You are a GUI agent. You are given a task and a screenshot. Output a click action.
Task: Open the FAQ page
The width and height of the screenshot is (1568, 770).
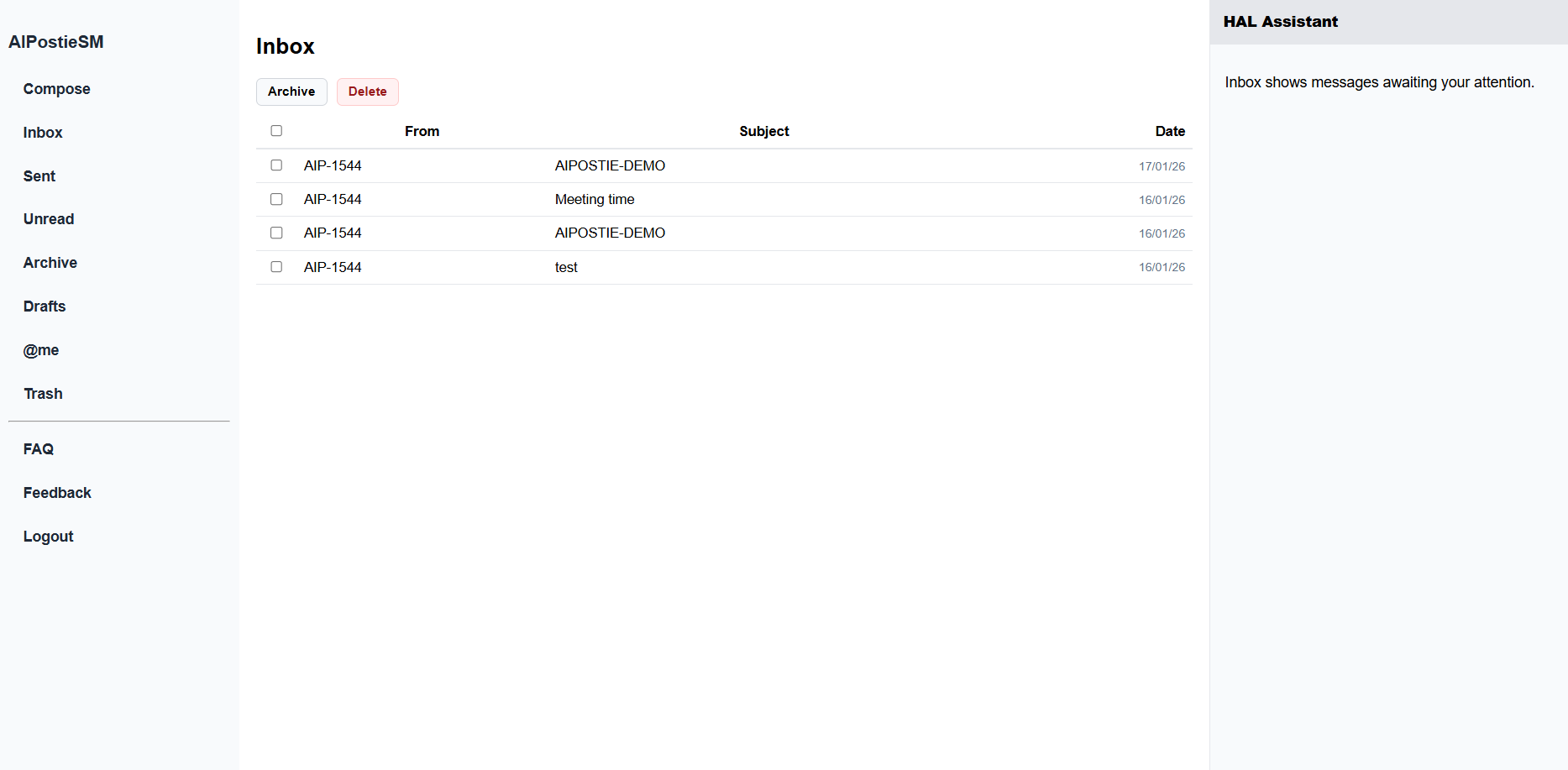39,449
